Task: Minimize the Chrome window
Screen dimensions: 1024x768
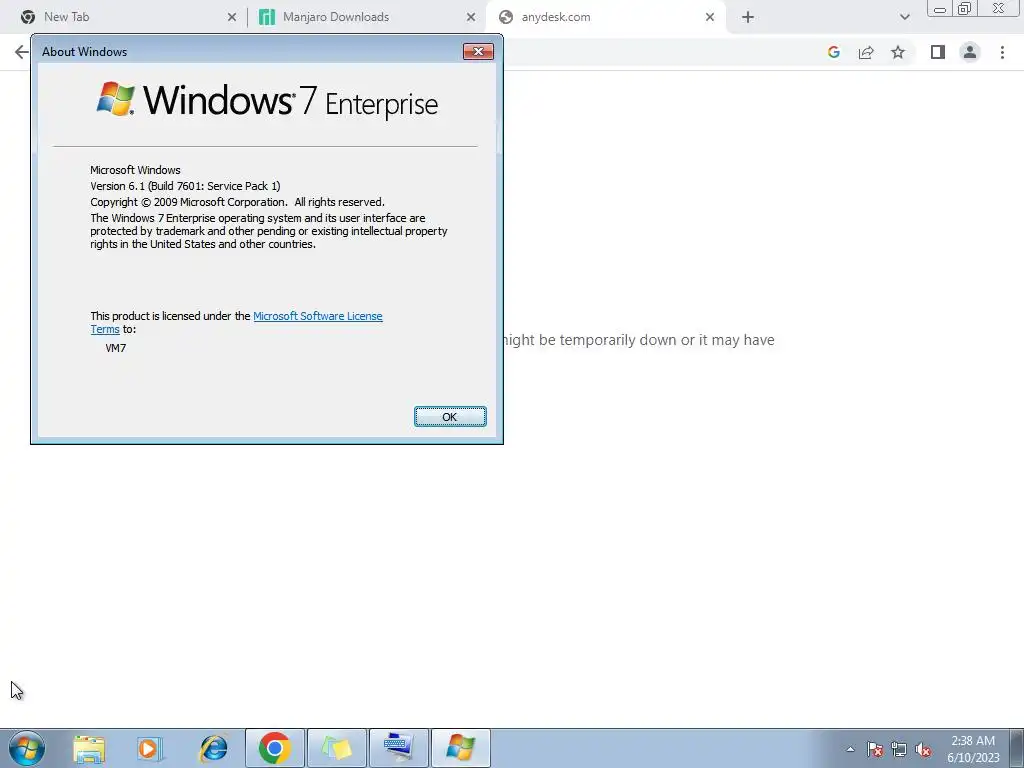Action: pyautogui.click(x=940, y=9)
